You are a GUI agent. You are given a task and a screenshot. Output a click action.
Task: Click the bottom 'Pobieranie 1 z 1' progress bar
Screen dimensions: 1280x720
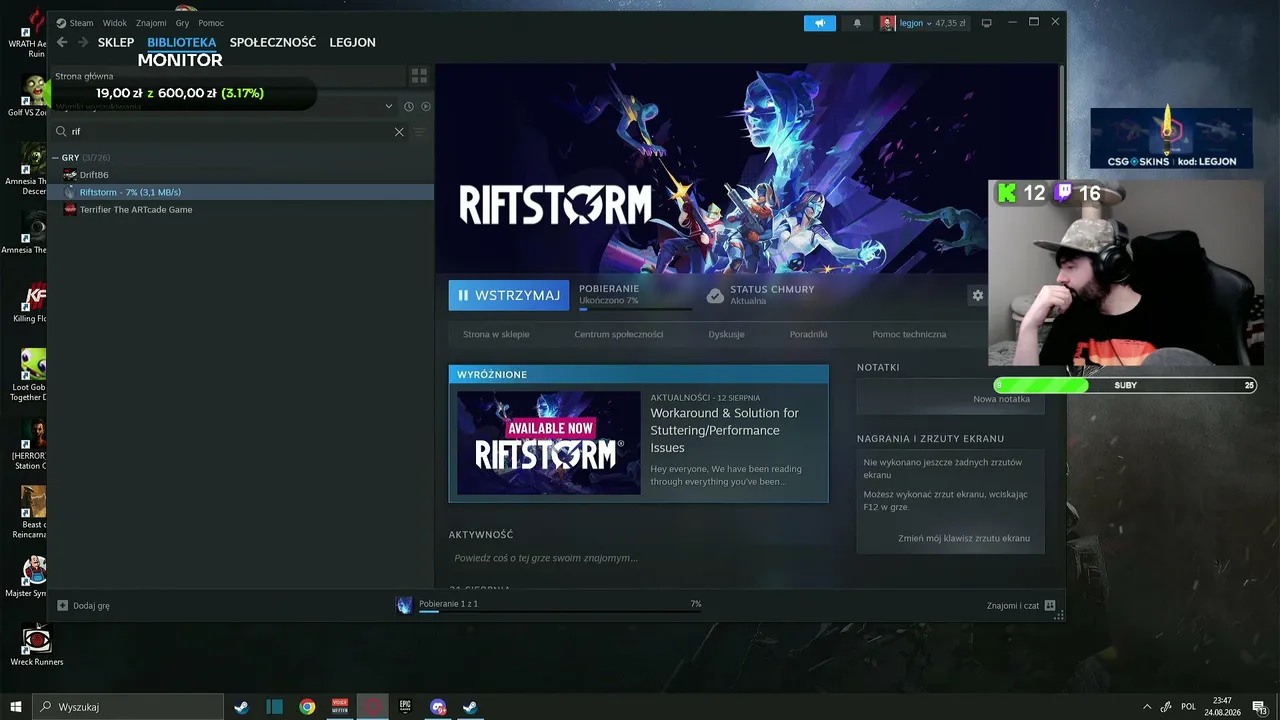(x=559, y=611)
